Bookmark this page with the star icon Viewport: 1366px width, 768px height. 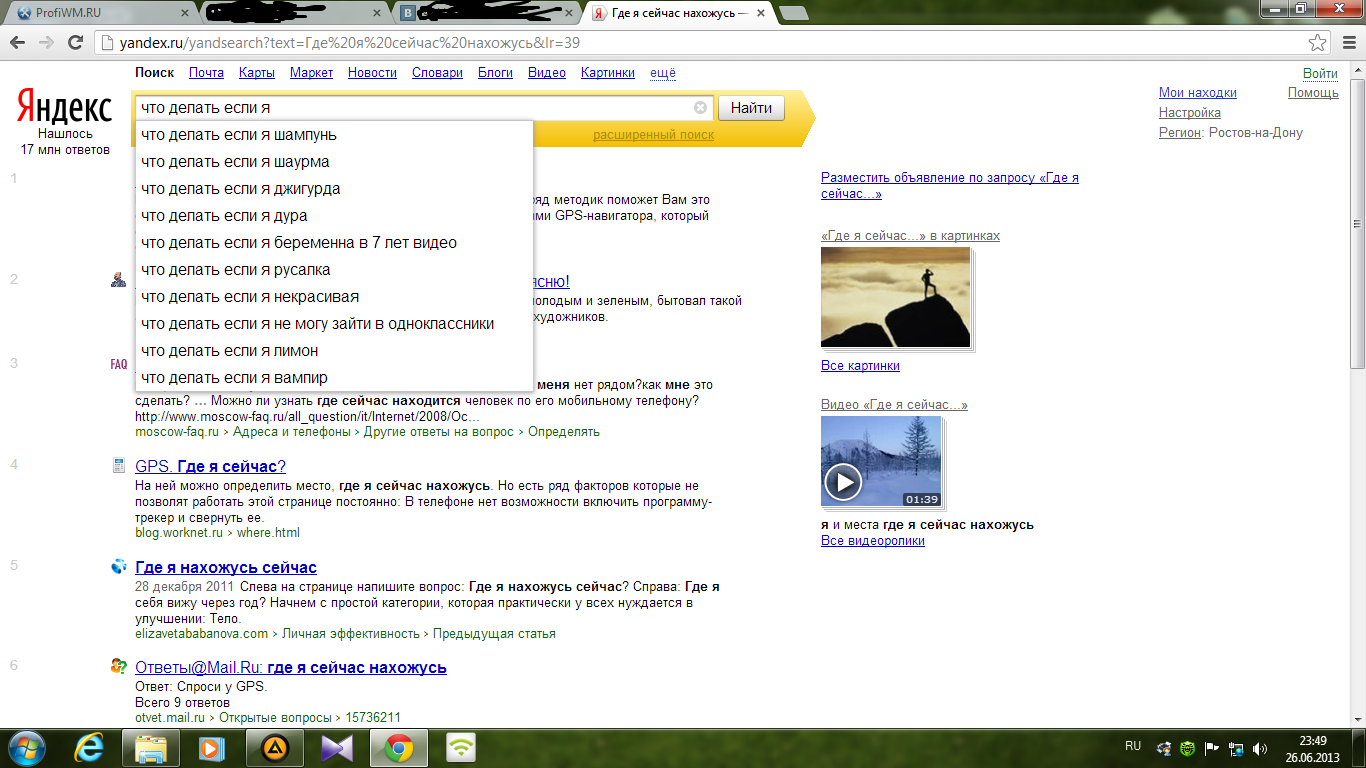[x=1317, y=43]
